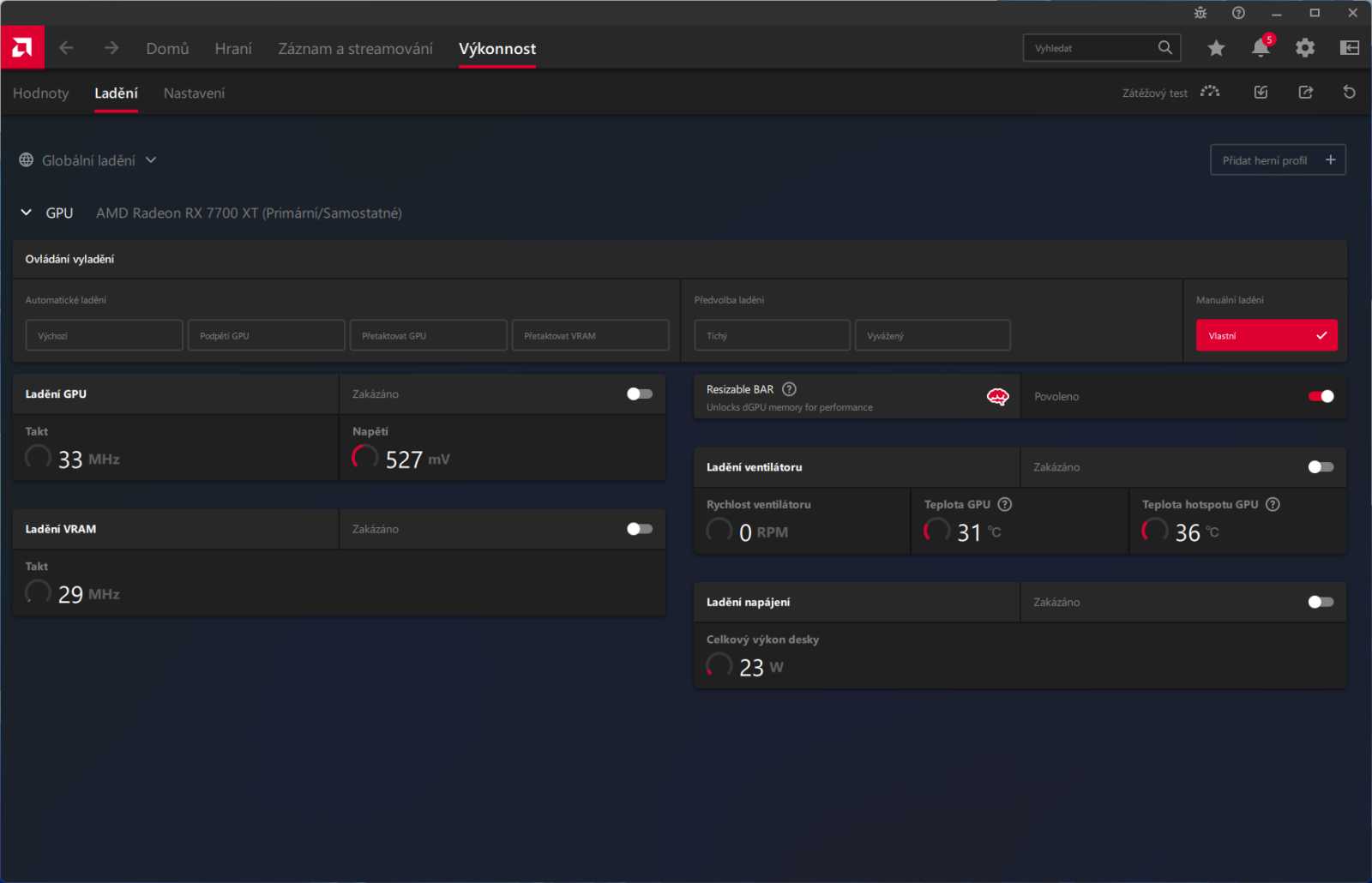Toggle Ladění ventilátoru switch
This screenshot has width=1372, height=883.
click(x=1321, y=467)
